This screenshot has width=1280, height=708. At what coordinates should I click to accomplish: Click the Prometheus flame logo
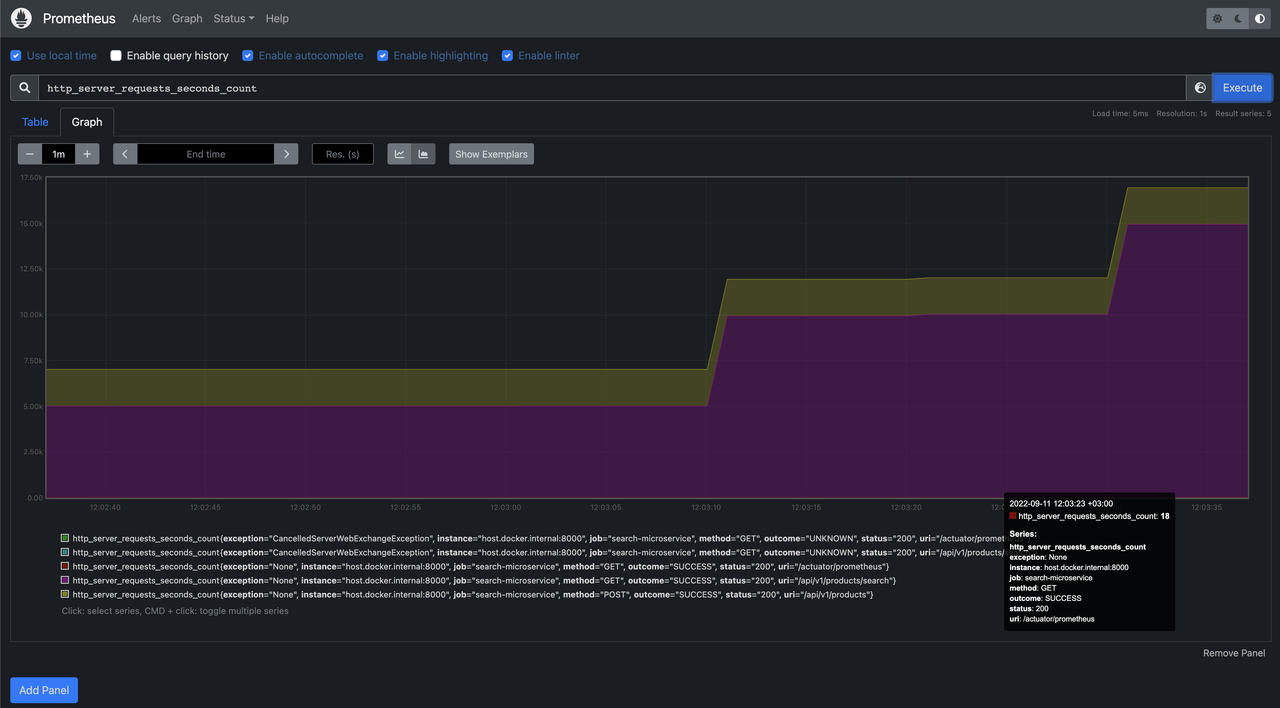21,18
